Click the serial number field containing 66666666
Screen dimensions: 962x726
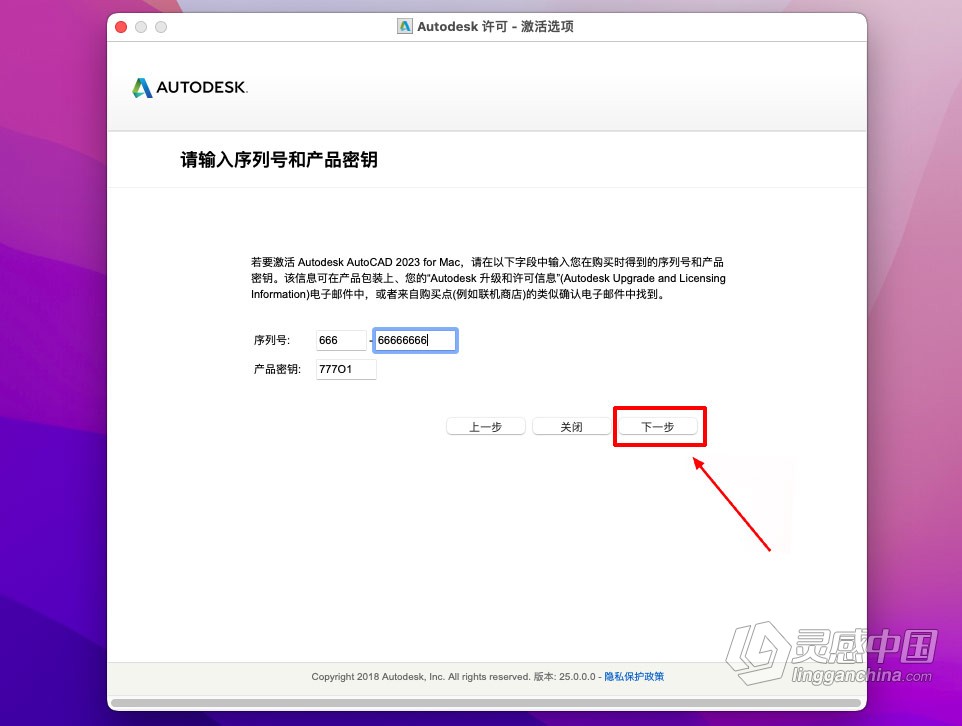(415, 340)
